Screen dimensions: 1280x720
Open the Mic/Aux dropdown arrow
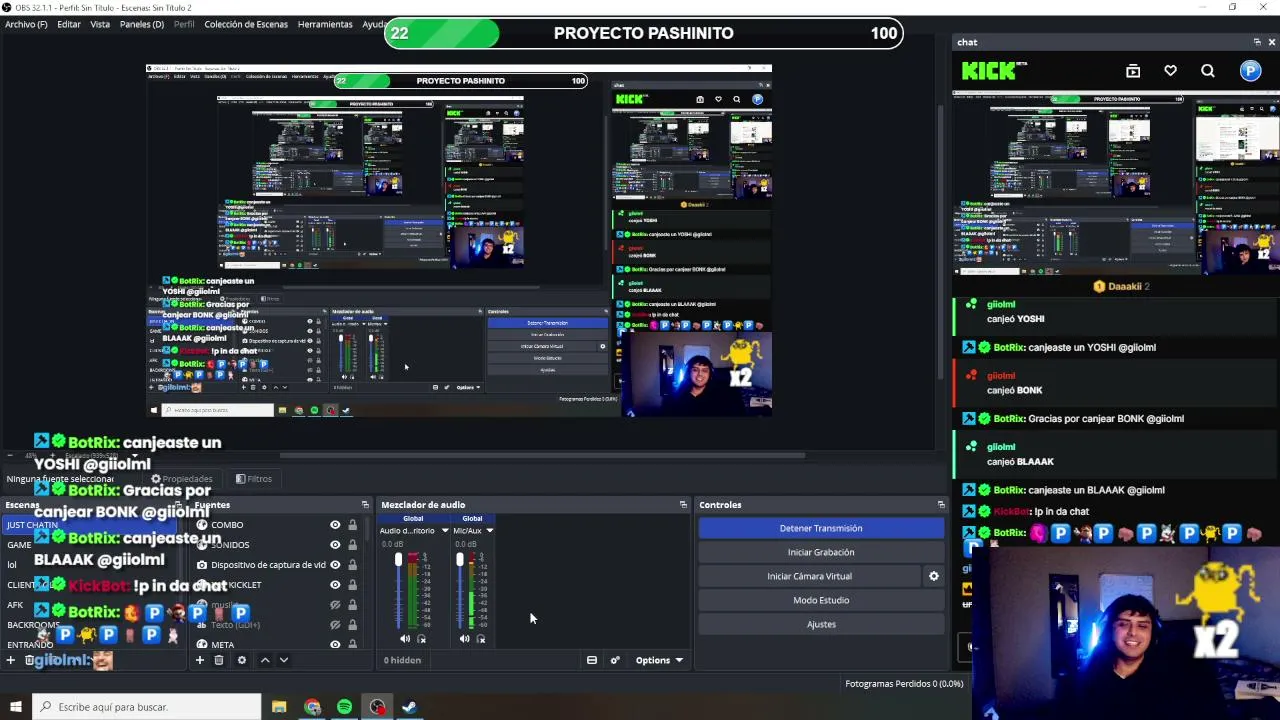pos(489,531)
